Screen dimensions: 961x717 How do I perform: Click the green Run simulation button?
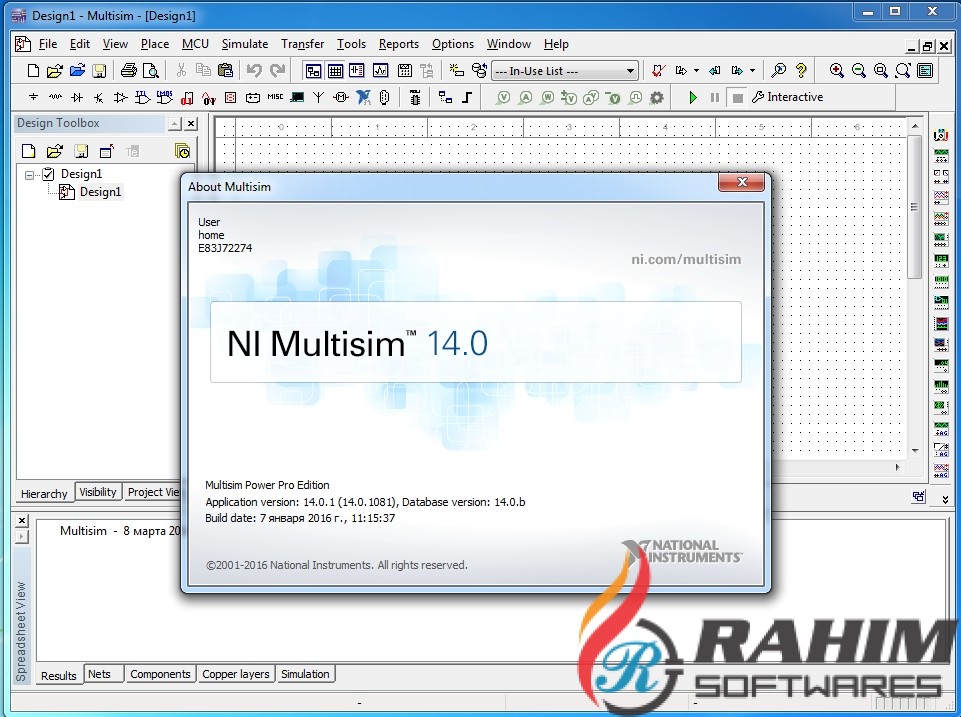(693, 97)
